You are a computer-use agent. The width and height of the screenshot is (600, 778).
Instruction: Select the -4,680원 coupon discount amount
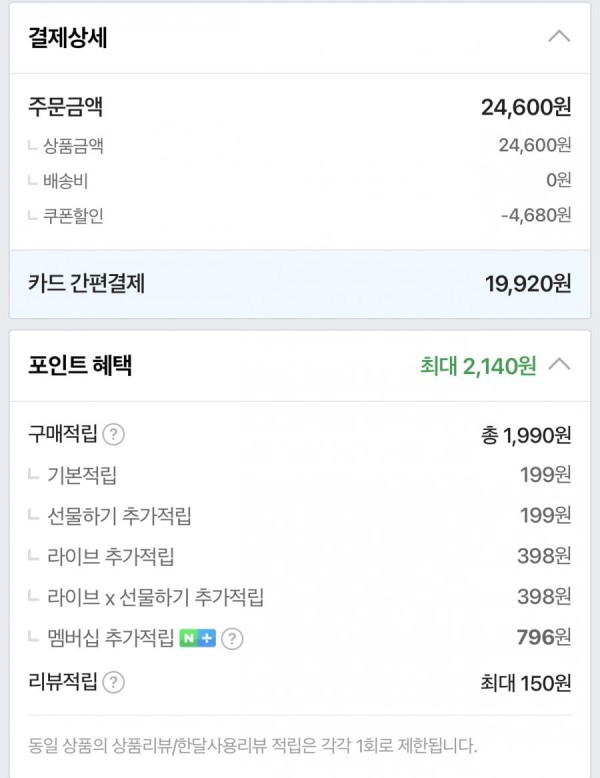pos(536,215)
